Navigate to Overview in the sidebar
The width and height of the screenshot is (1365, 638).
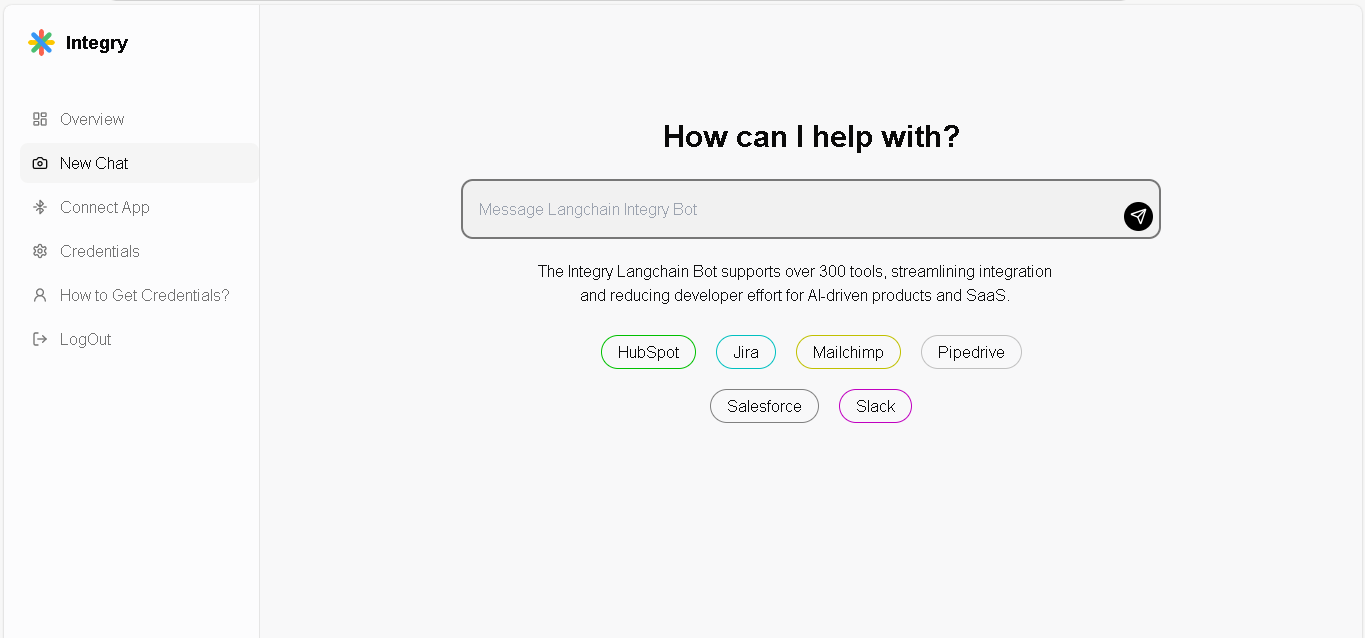92,119
